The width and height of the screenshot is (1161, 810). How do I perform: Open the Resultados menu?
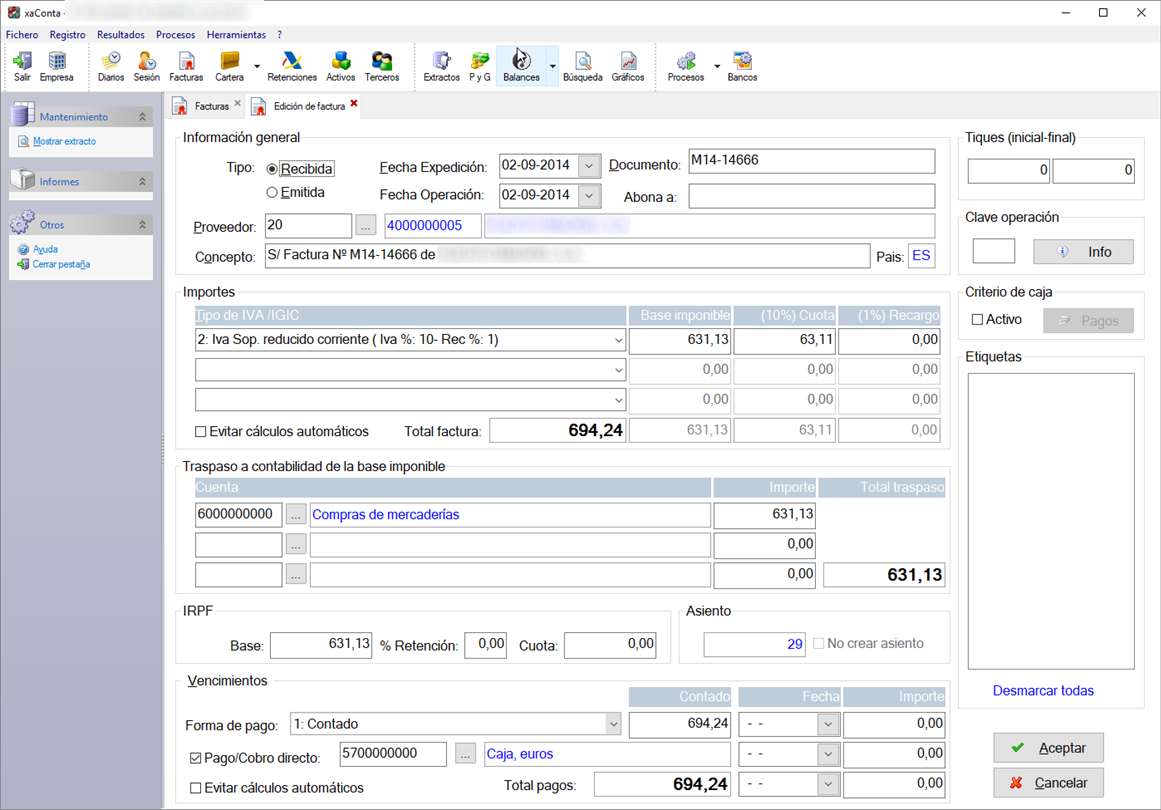click(120, 35)
